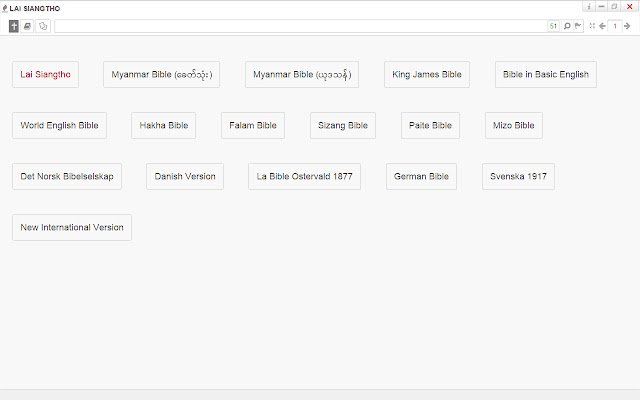Select Sizang Bible

coord(343,125)
